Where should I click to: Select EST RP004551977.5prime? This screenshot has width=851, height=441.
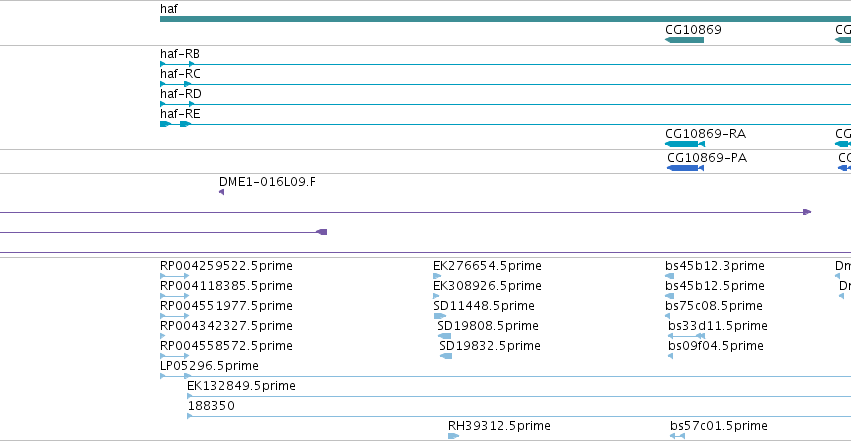click(x=226, y=306)
